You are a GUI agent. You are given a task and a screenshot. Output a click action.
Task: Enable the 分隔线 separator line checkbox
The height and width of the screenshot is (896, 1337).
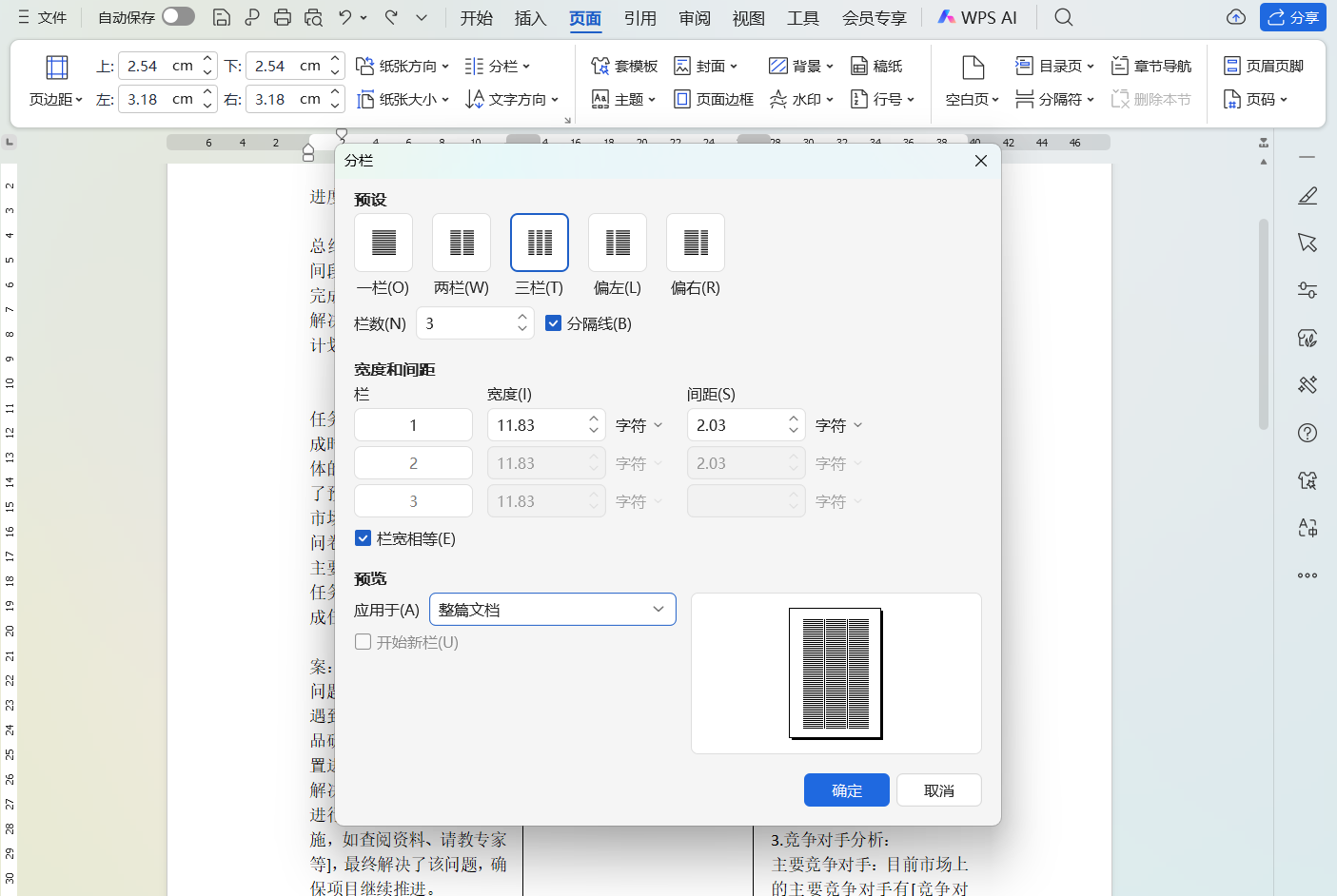coord(554,322)
